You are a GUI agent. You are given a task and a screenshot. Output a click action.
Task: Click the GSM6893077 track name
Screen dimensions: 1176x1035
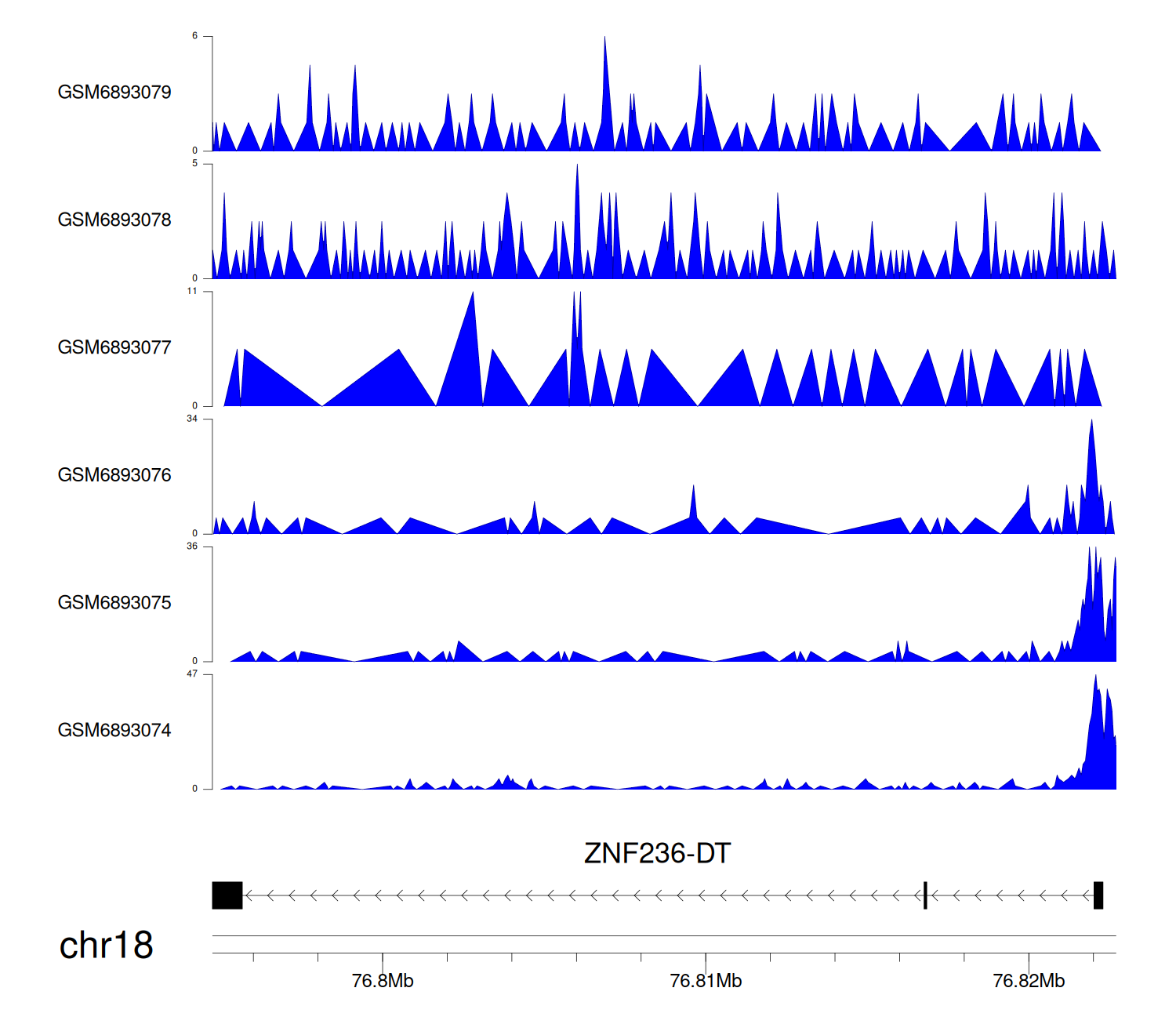tap(114, 348)
